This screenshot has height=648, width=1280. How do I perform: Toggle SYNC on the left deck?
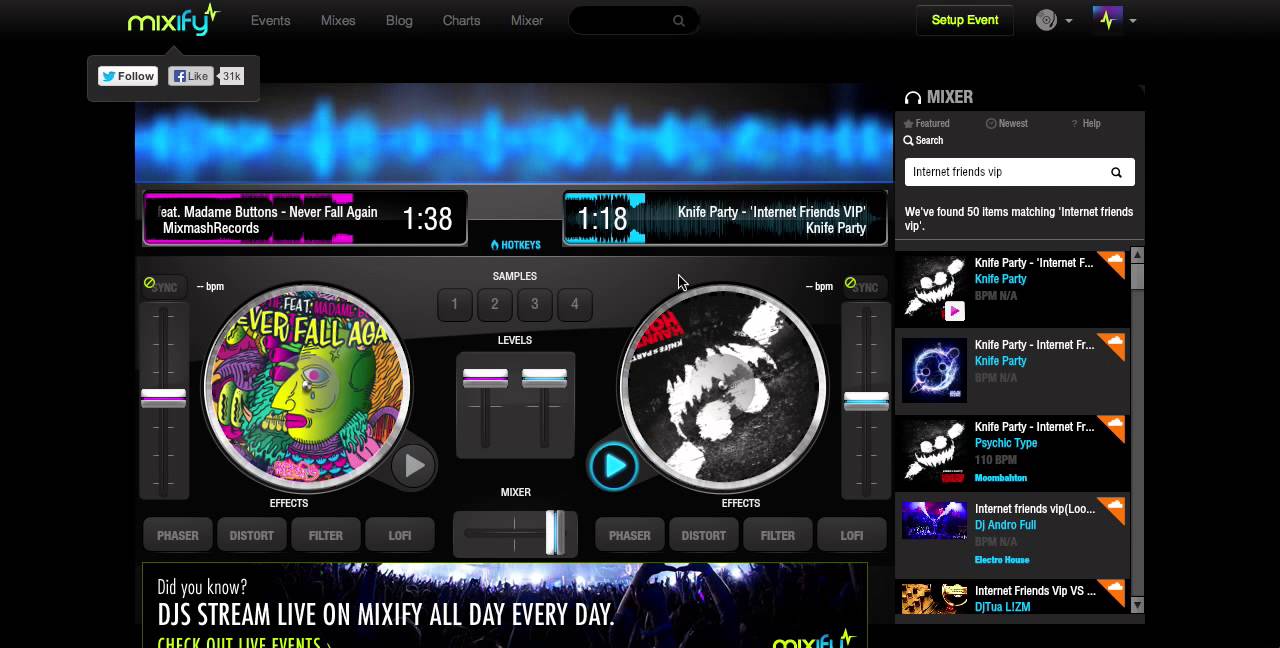pyautogui.click(x=164, y=287)
